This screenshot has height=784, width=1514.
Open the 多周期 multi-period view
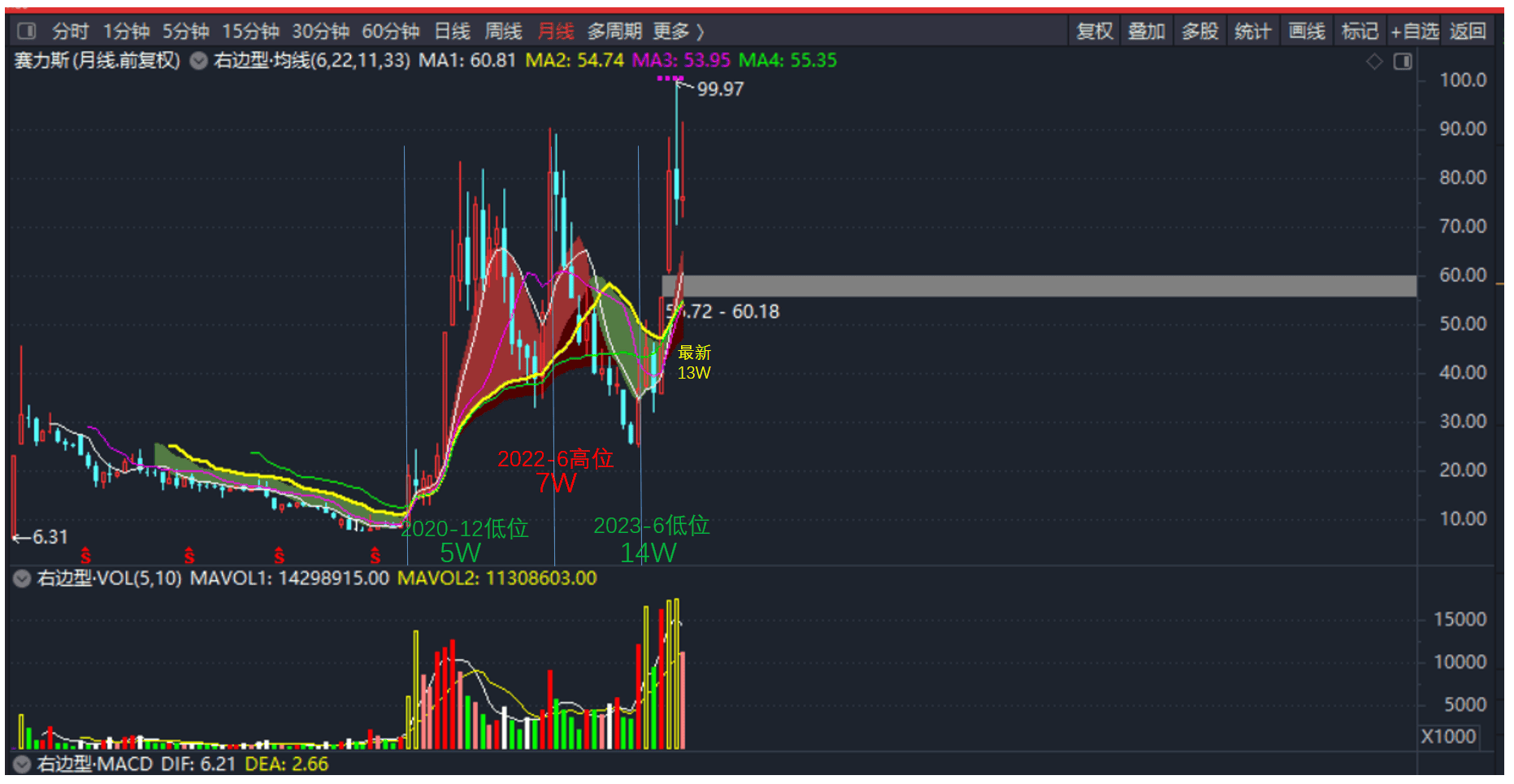pos(614,31)
